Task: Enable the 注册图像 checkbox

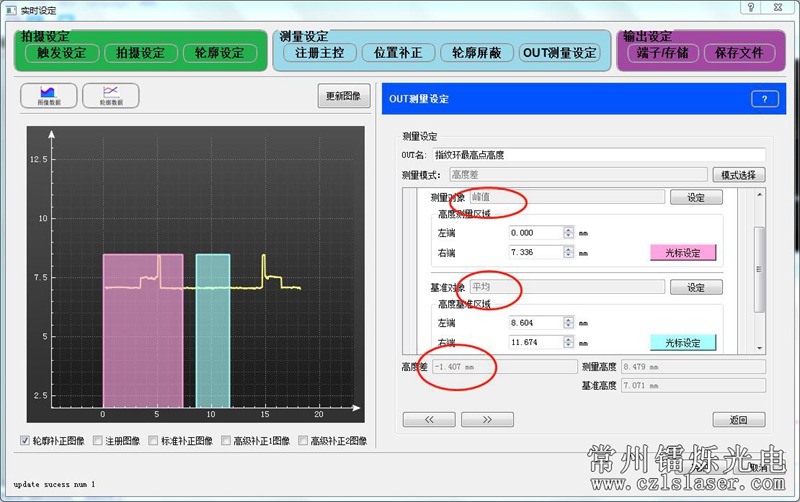Action: (98, 440)
